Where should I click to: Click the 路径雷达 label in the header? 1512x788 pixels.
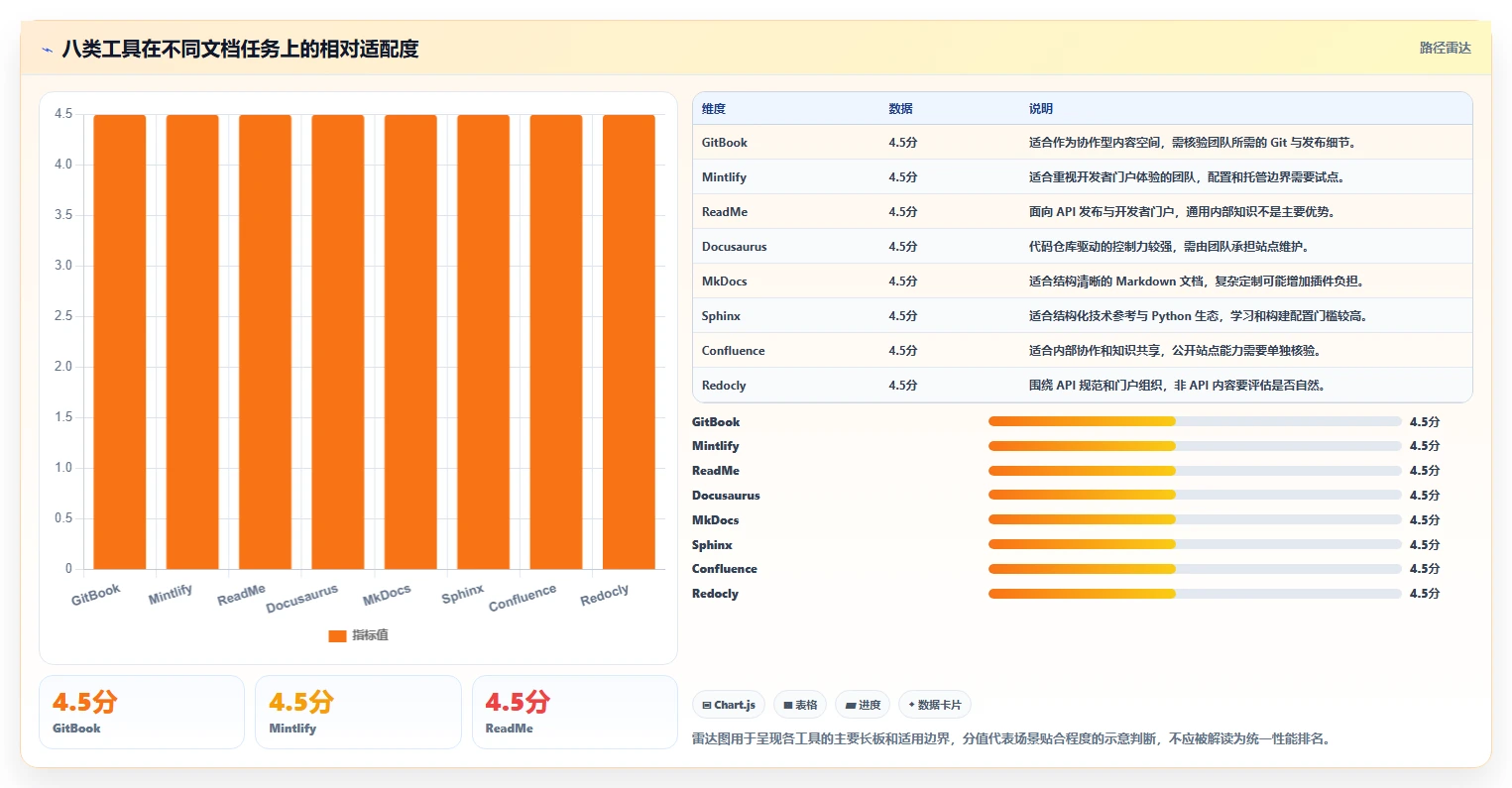(x=1446, y=48)
